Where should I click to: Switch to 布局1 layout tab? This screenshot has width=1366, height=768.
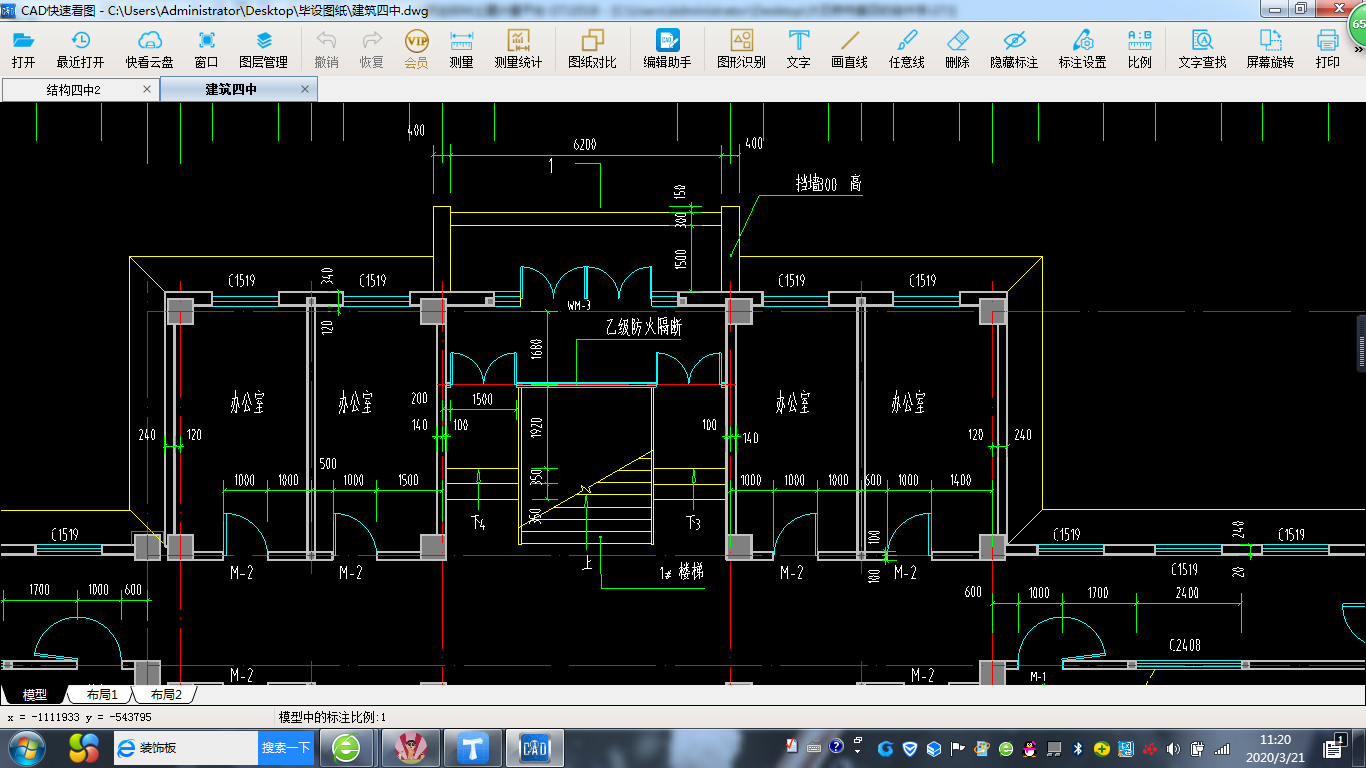(x=101, y=694)
